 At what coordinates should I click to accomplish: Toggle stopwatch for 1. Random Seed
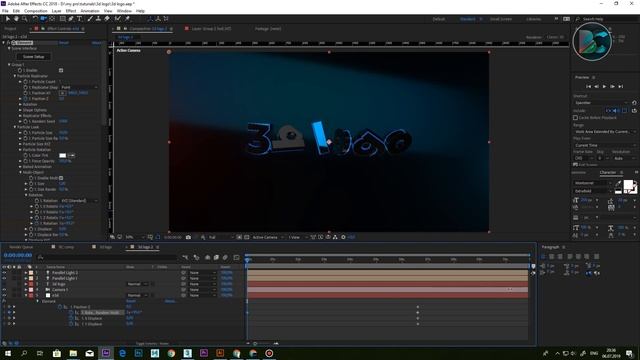25,121
